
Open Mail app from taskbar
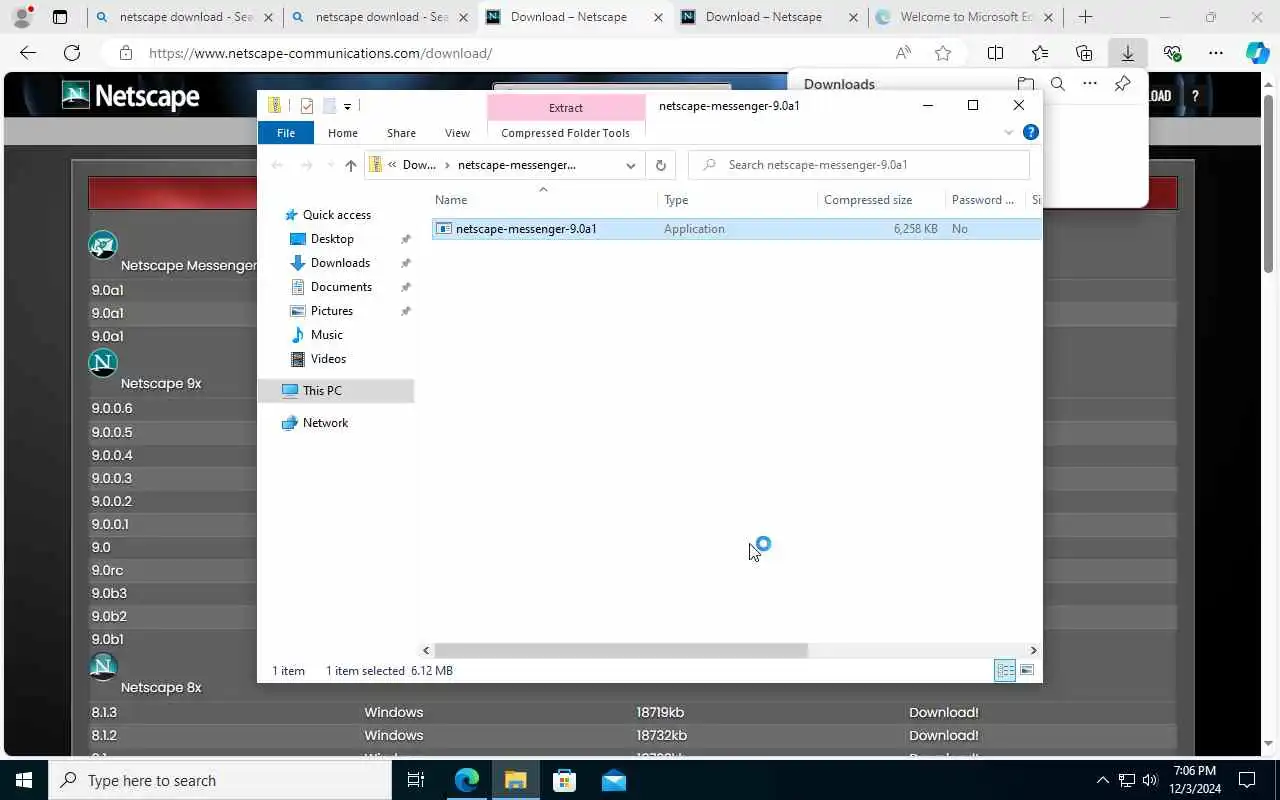614,780
